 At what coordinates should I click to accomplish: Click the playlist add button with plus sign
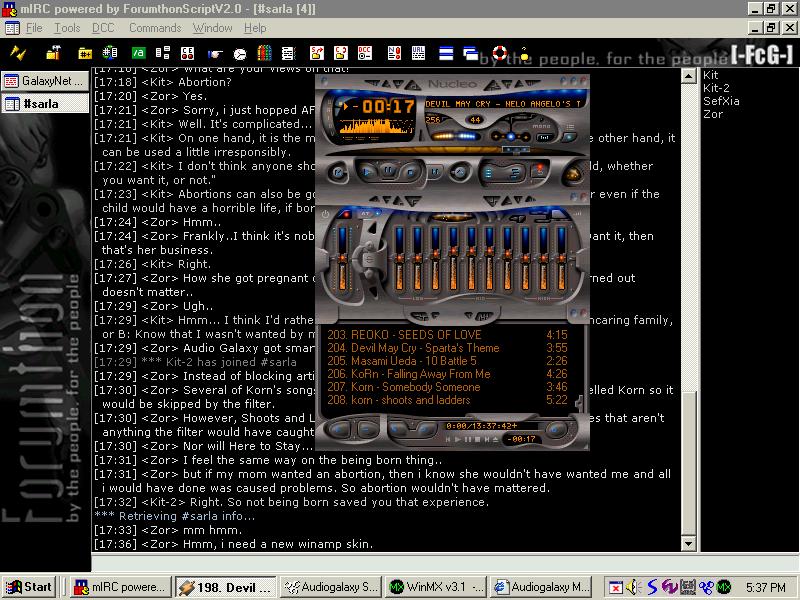point(338,430)
